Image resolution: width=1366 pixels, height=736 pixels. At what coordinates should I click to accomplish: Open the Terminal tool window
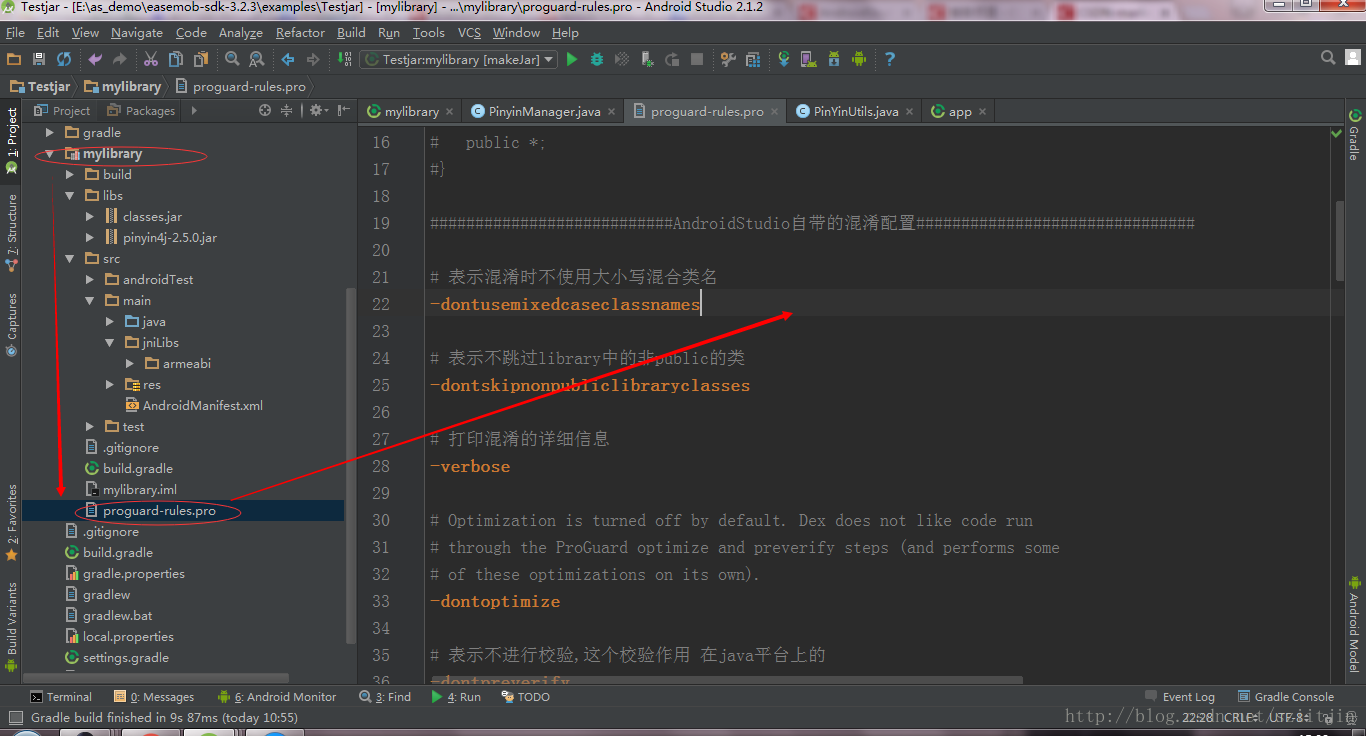coord(61,697)
